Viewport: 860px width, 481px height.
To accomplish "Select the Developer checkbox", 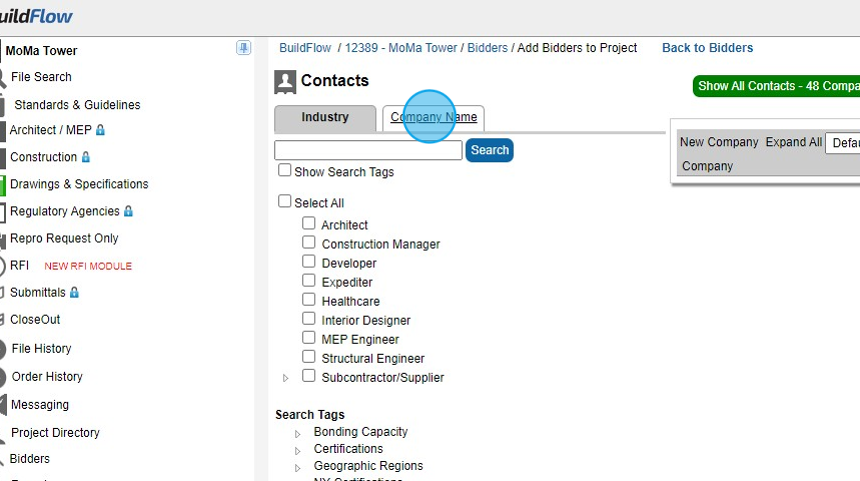I will pos(309,262).
